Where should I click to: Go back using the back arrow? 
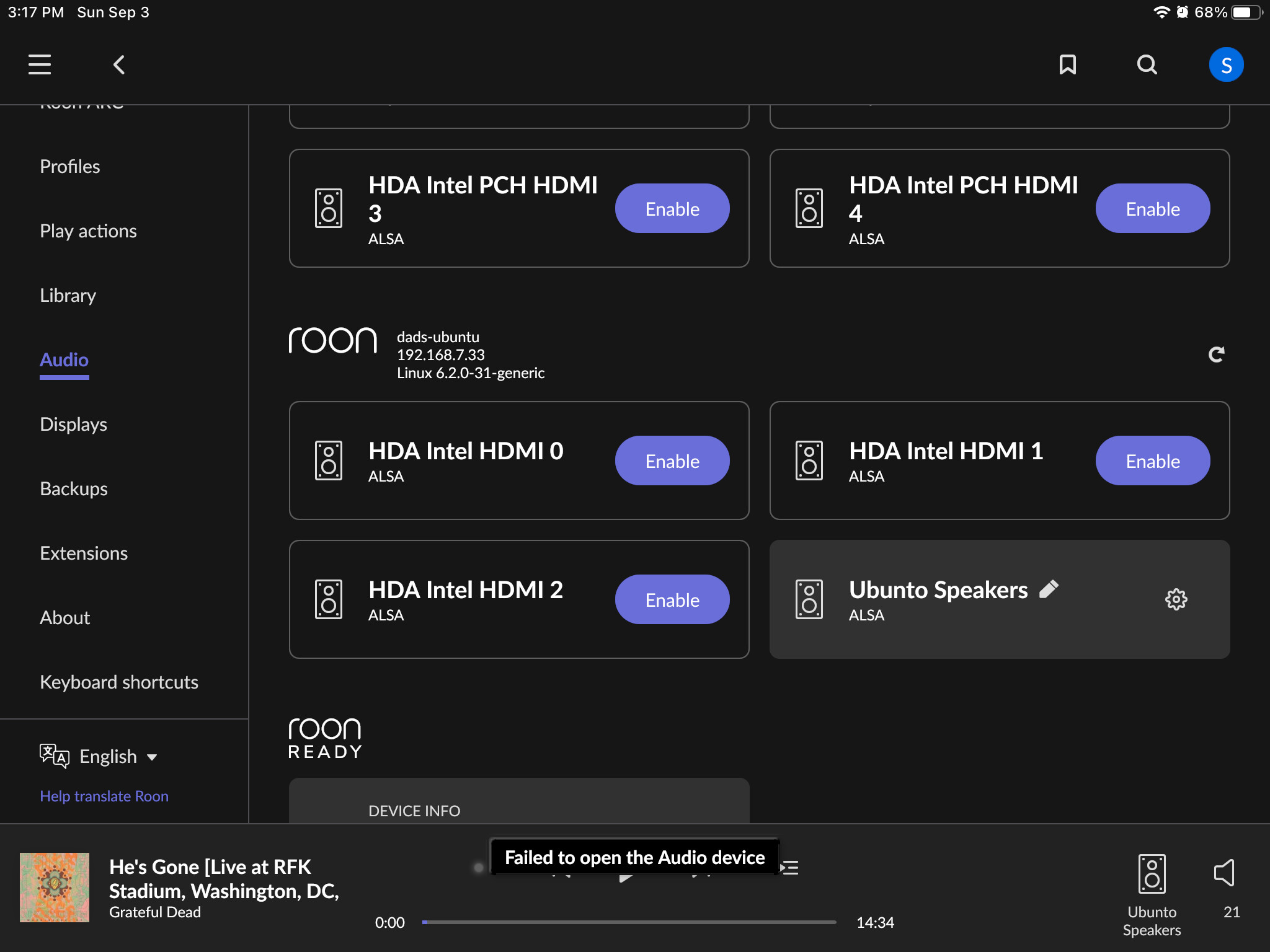pos(119,64)
